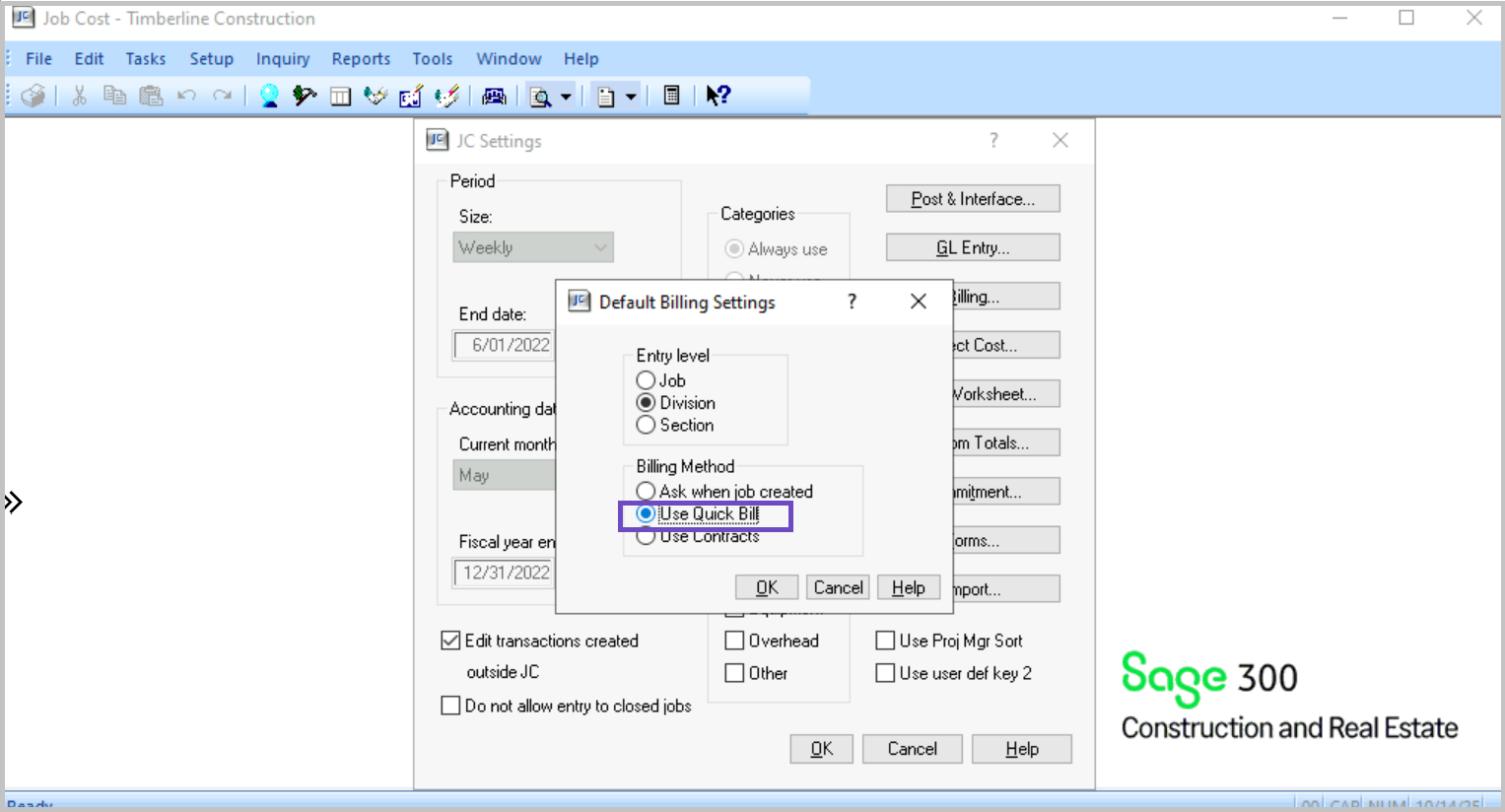The width and height of the screenshot is (1505, 812).
Task: Open the Setup menu
Action: coord(211,59)
